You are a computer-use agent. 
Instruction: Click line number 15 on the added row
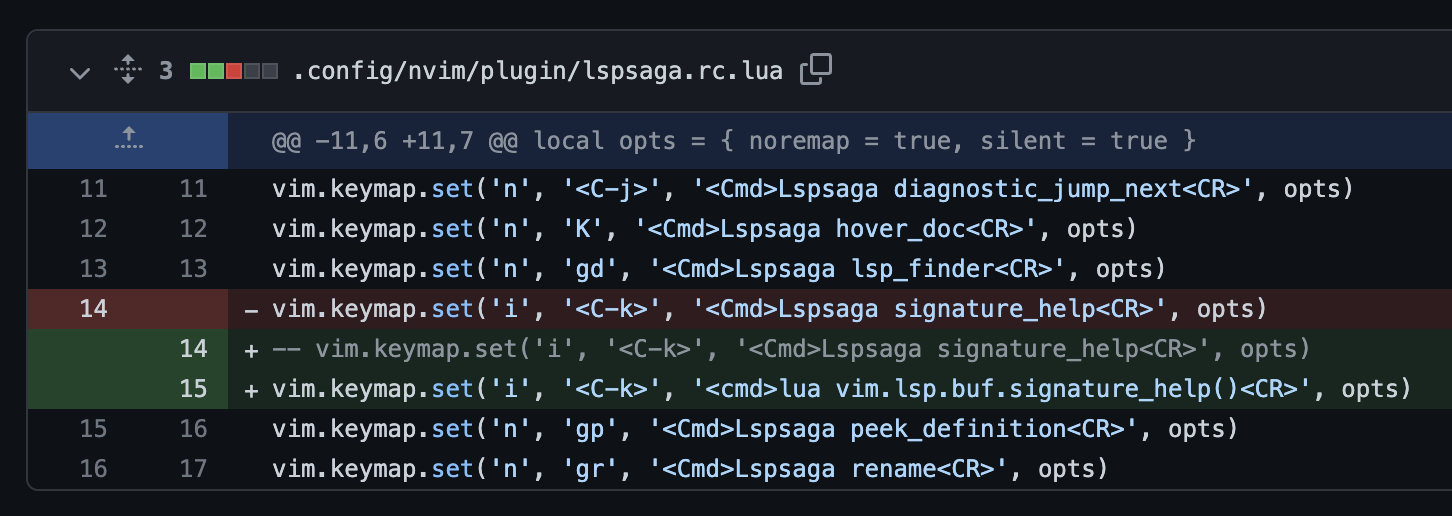click(x=193, y=388)
